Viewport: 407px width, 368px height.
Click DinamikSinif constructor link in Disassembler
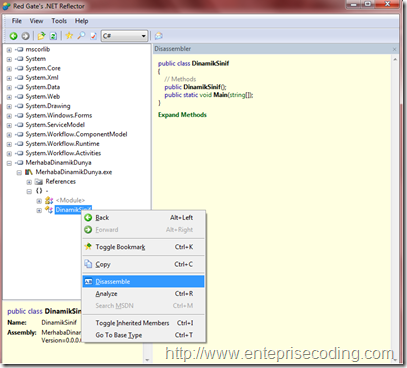(x=202, y=87)
